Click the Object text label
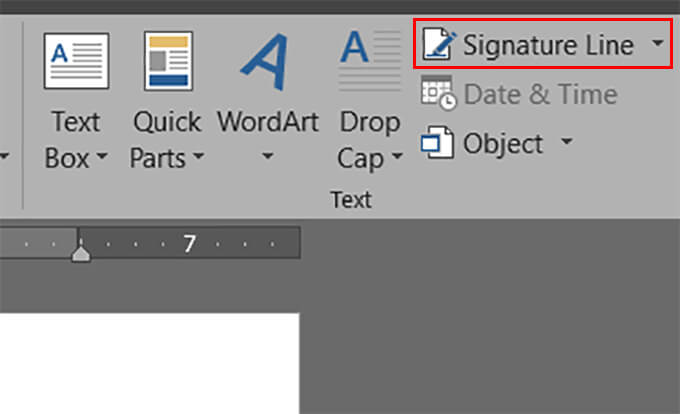Image resolution: width=680 pixels, height=414 pixels. (503, 143)
